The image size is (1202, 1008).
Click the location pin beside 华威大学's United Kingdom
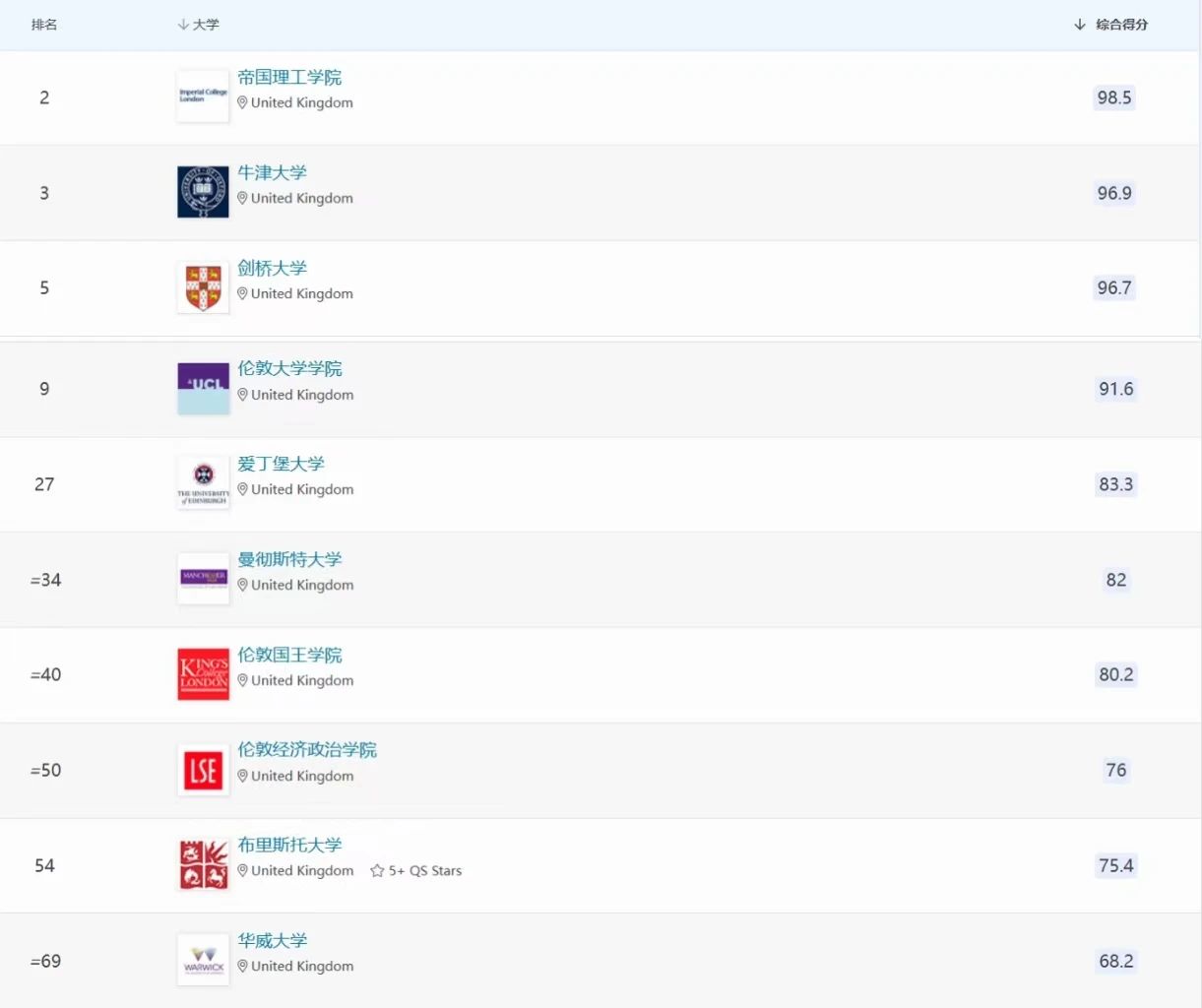point(242,966)
